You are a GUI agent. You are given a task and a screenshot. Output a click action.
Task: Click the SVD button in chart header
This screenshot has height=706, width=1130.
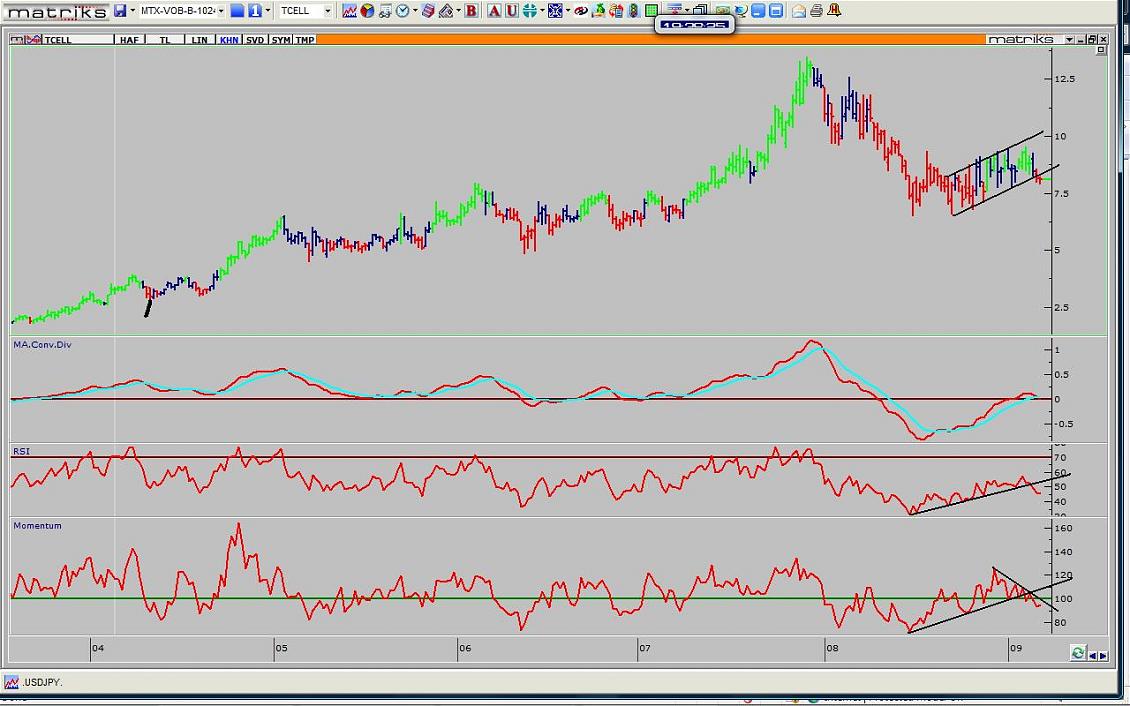(255, 40)
